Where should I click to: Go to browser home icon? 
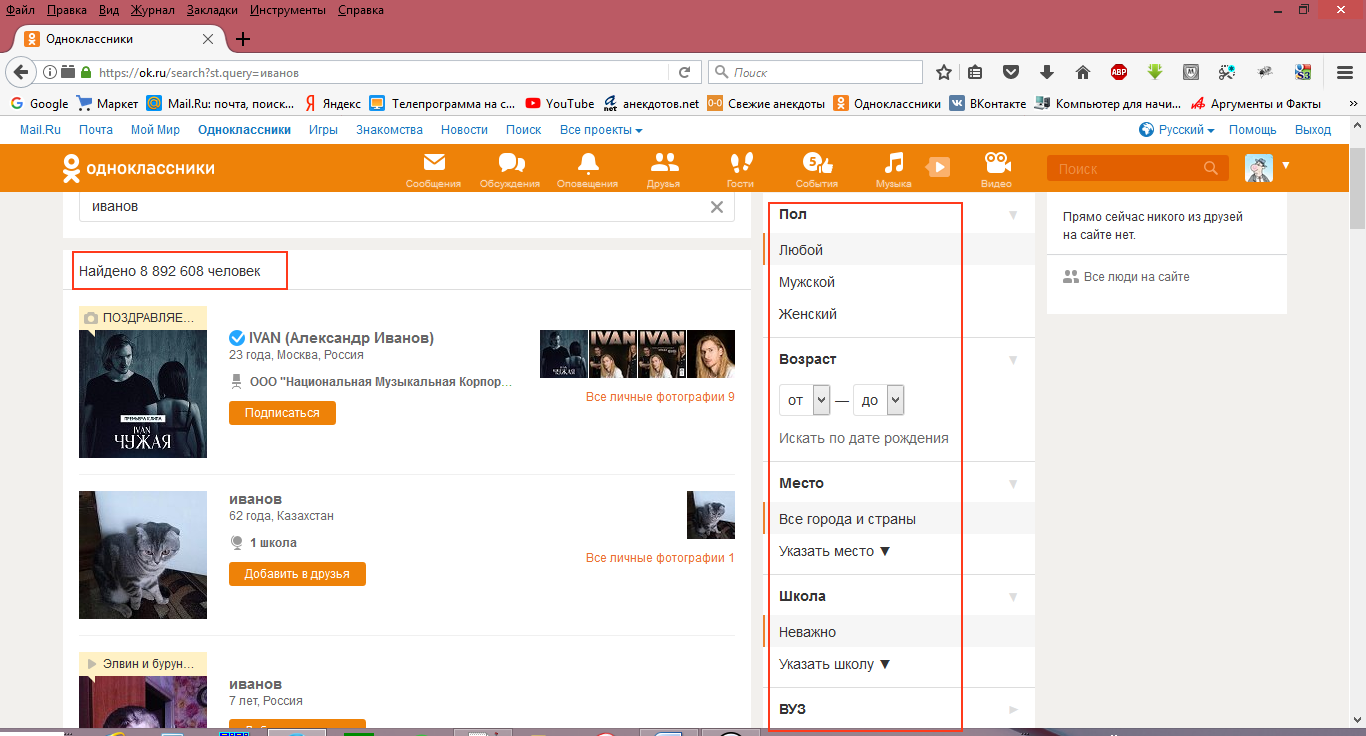tap(1082, 72)
